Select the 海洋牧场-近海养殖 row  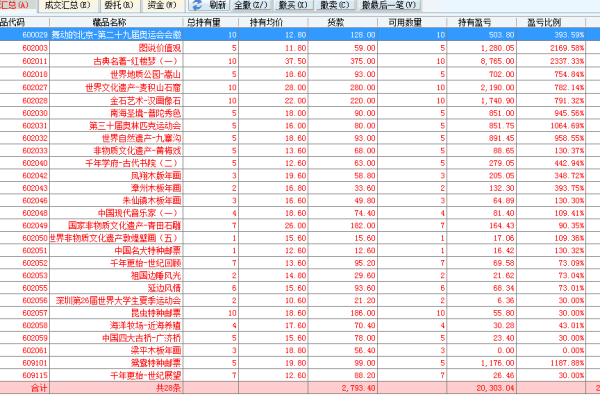pos(300,325)
